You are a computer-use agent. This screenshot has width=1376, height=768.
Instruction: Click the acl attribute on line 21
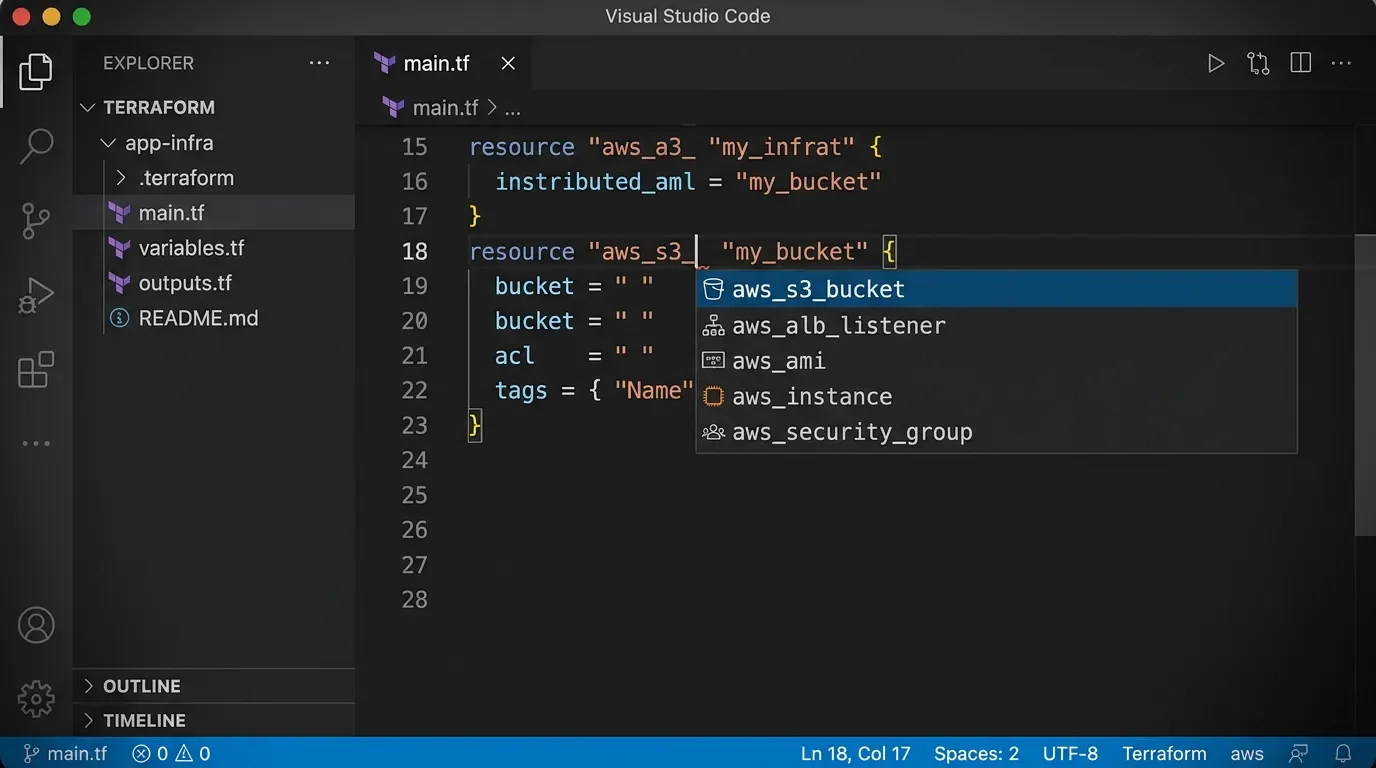pos(515,356)
